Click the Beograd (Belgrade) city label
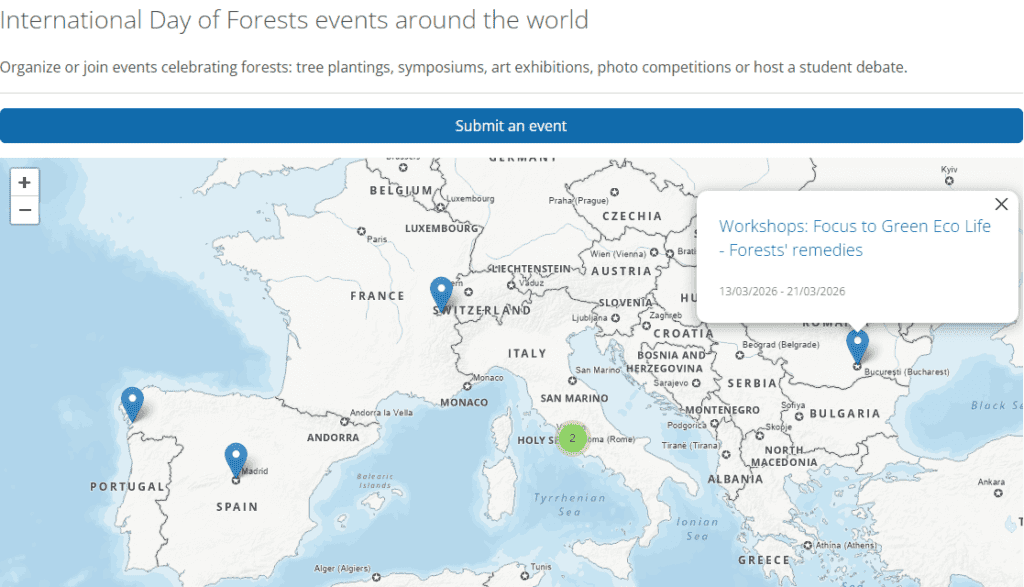This screenshot has height=587, width=1024. [x=780, y=344]
